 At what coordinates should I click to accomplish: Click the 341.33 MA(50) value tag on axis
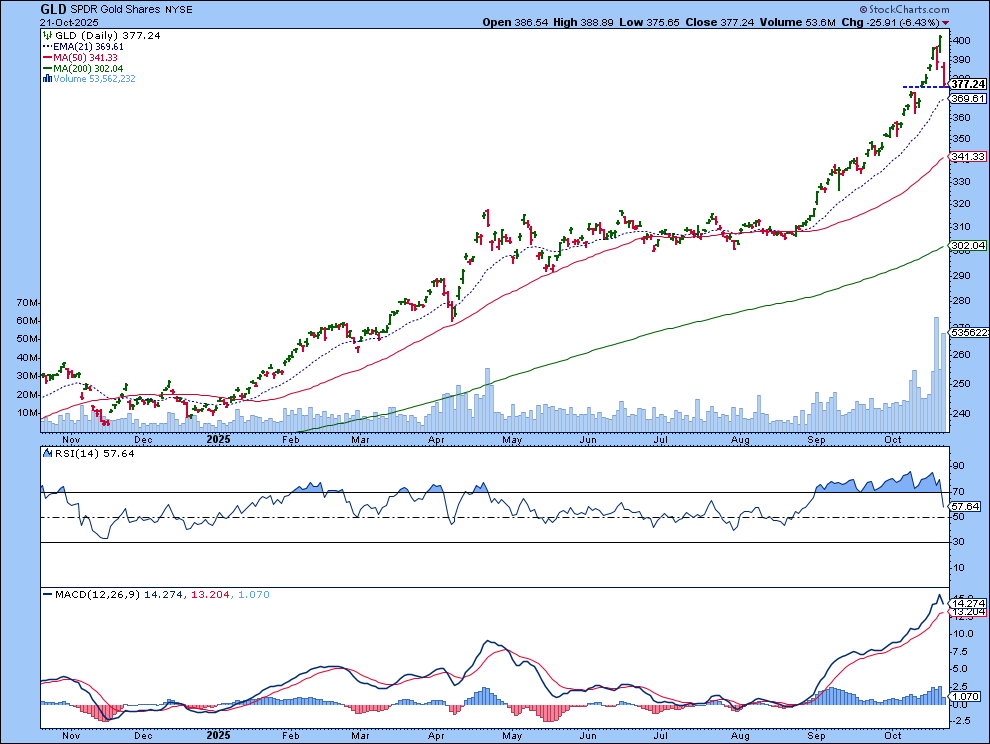968,157
